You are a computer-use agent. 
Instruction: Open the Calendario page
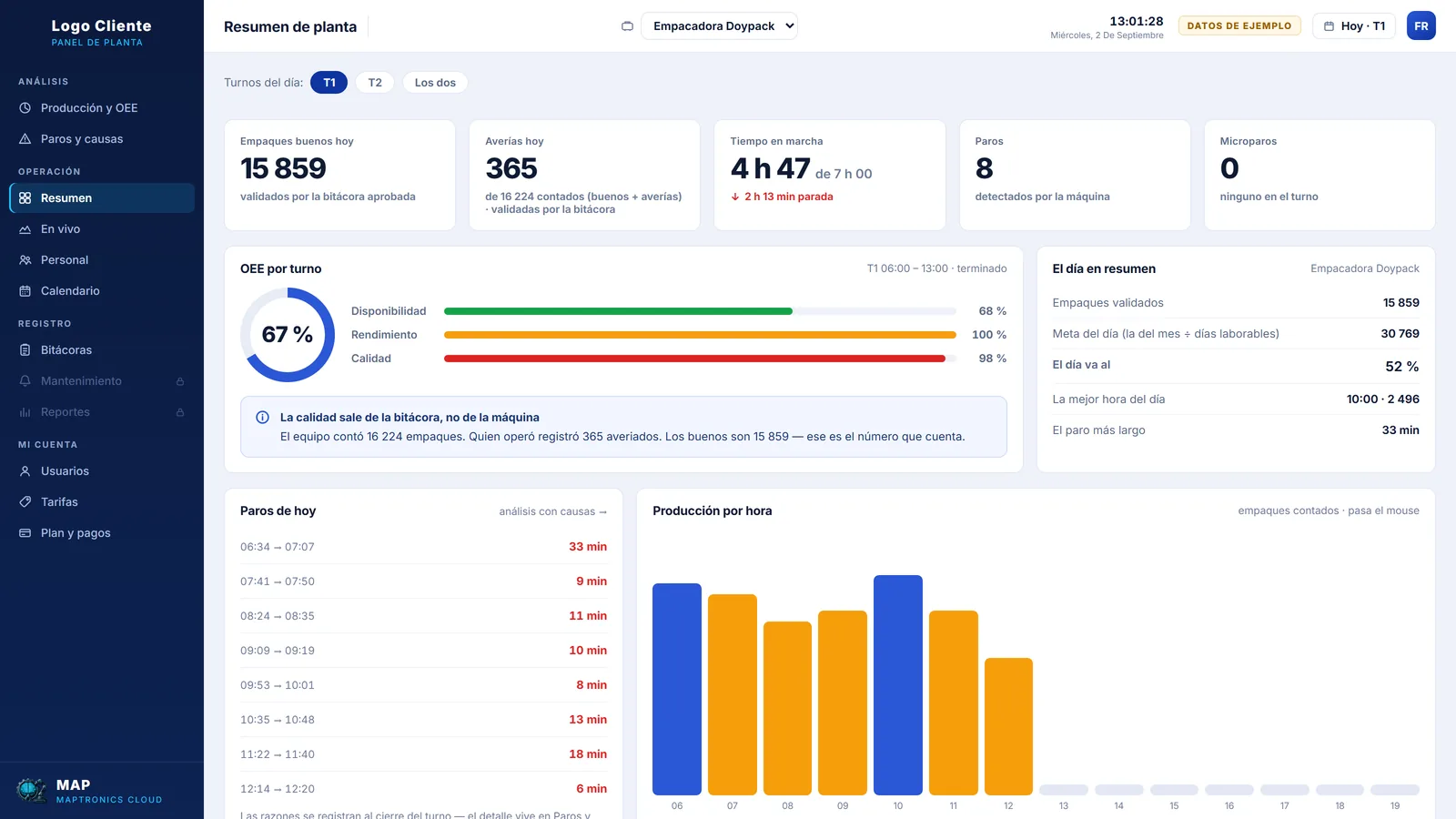coord(102,291)
